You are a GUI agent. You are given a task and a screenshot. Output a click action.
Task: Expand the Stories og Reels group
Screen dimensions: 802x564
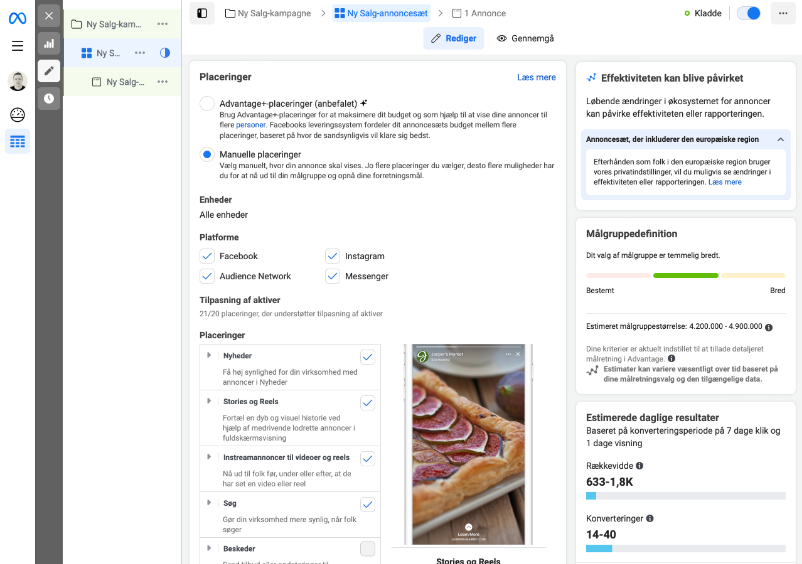point(209,401)
